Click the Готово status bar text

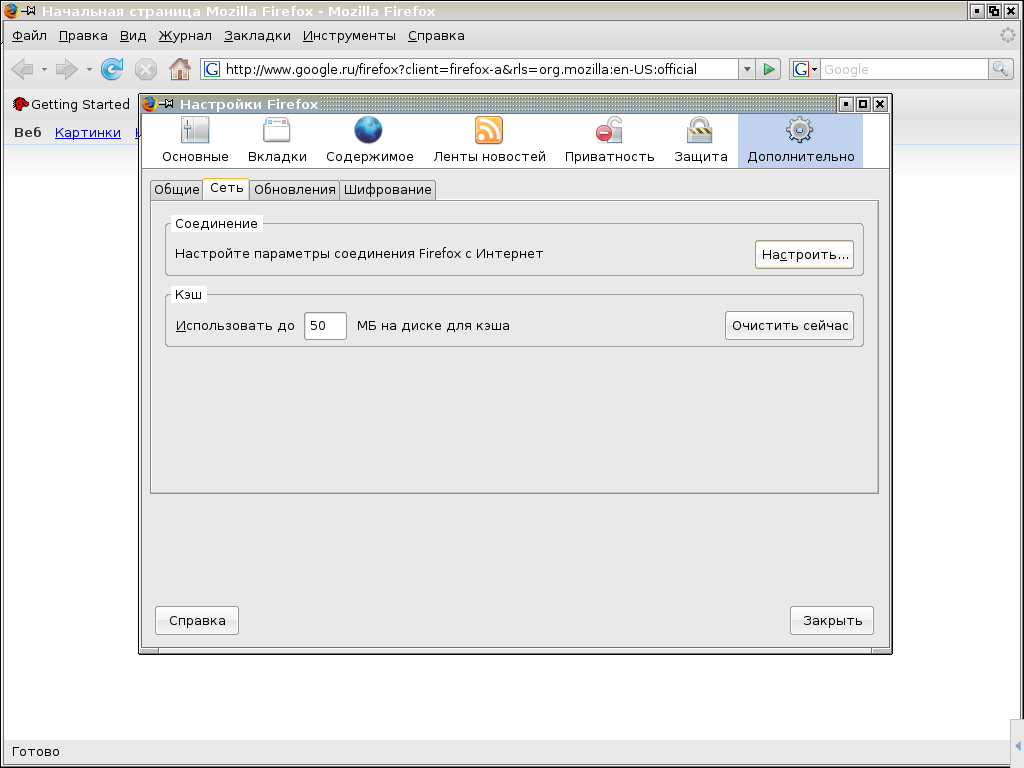point(36,752)
